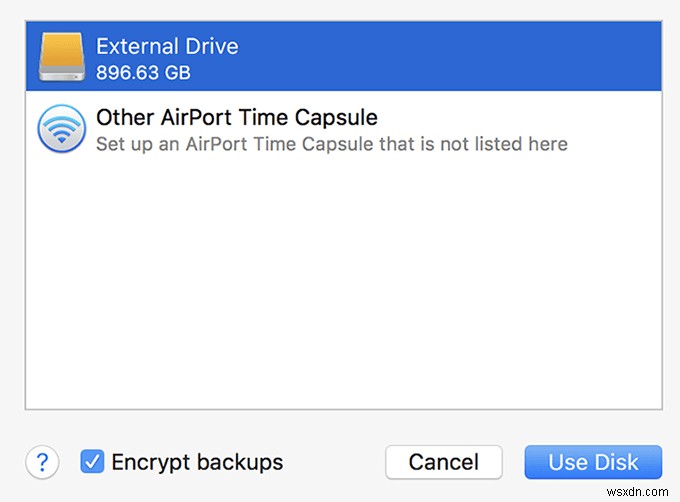Click the gray margin left of the help button
The width and height of the screenshot is (680, 502).
coord(12,462)
